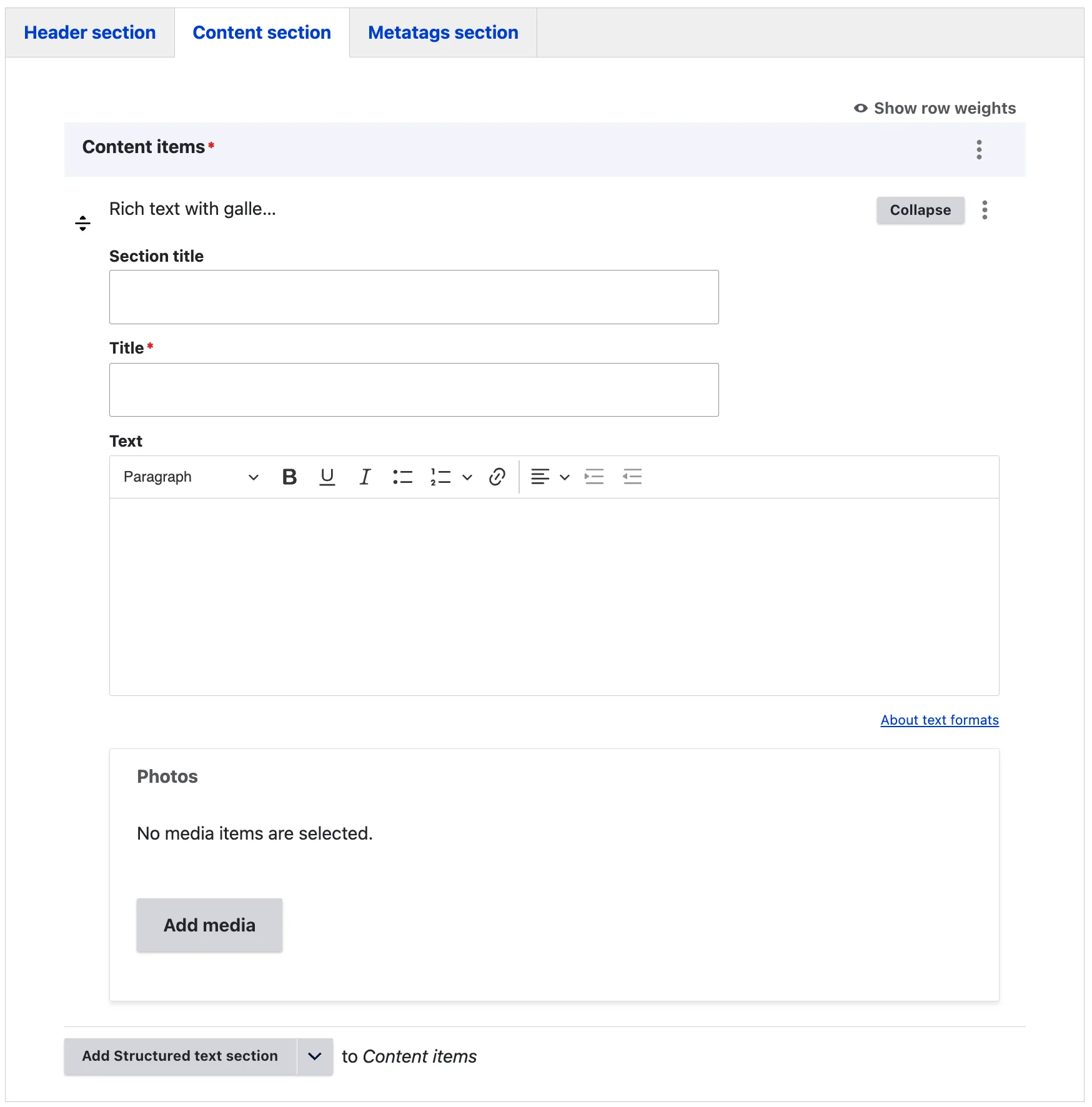
Task: Switch to the Header section tab
Action: (x=90, y=32)
